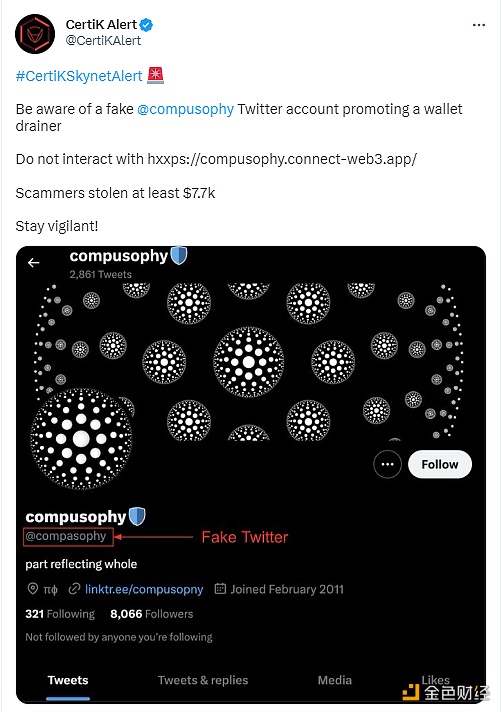The height and width of the screenshot is (712, 501).
Task: Click the back arrow in the profile screenshot
Action: coord(34,262)
